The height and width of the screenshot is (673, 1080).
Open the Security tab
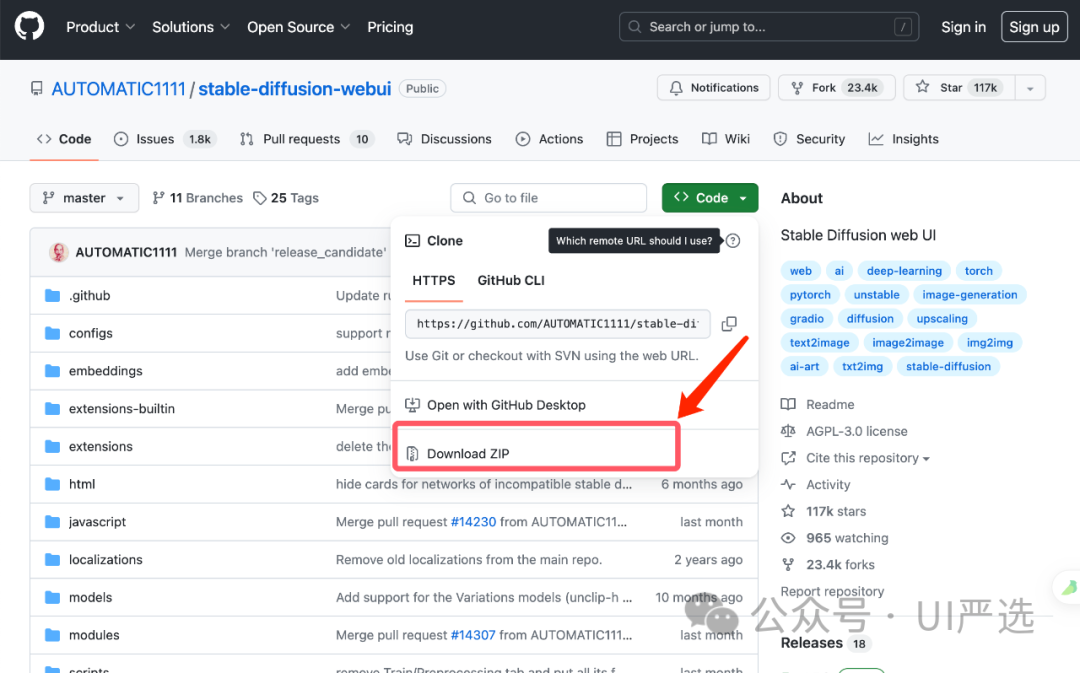click(809, 139)
